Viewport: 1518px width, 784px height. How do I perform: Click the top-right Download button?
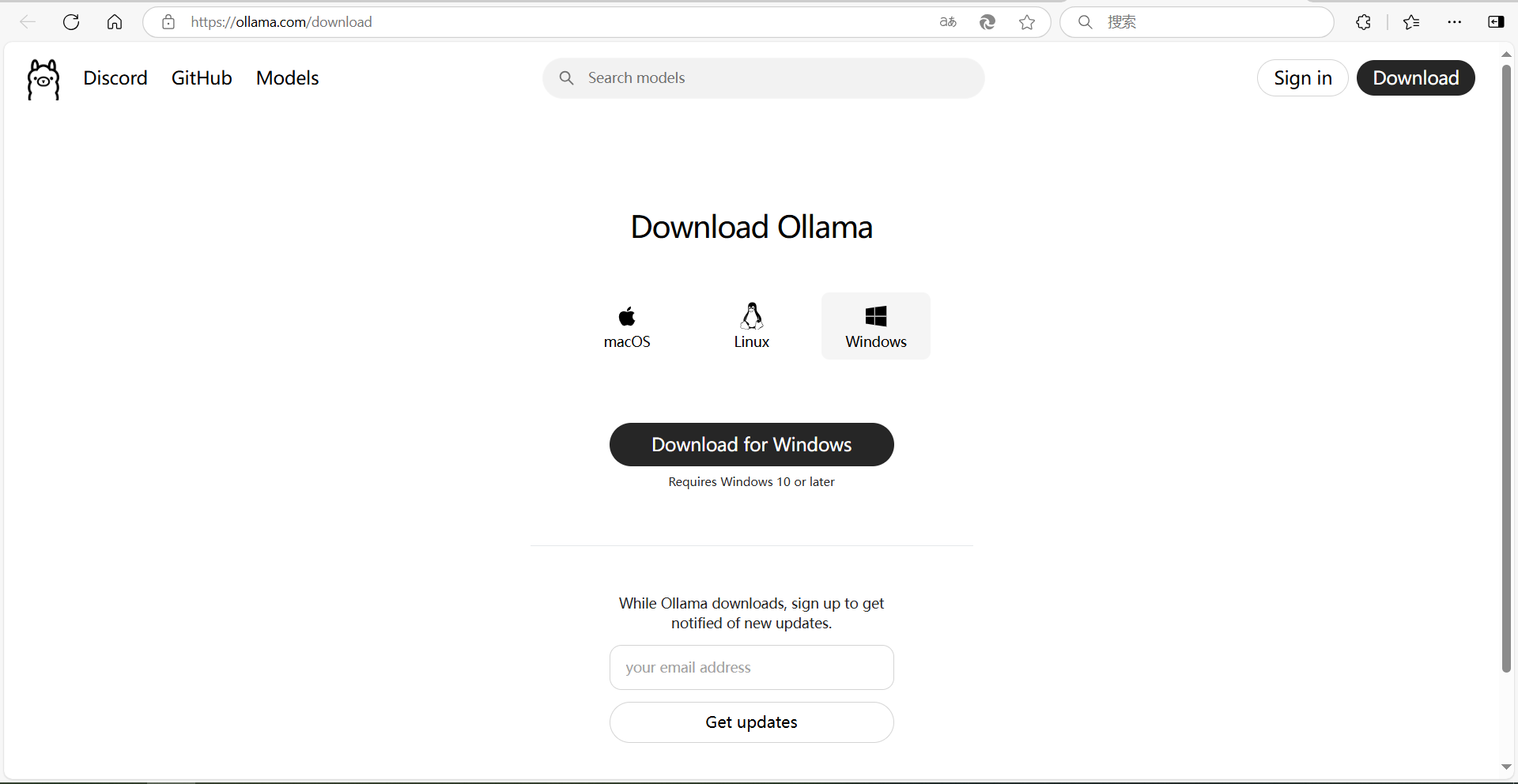click(1415, 78)
